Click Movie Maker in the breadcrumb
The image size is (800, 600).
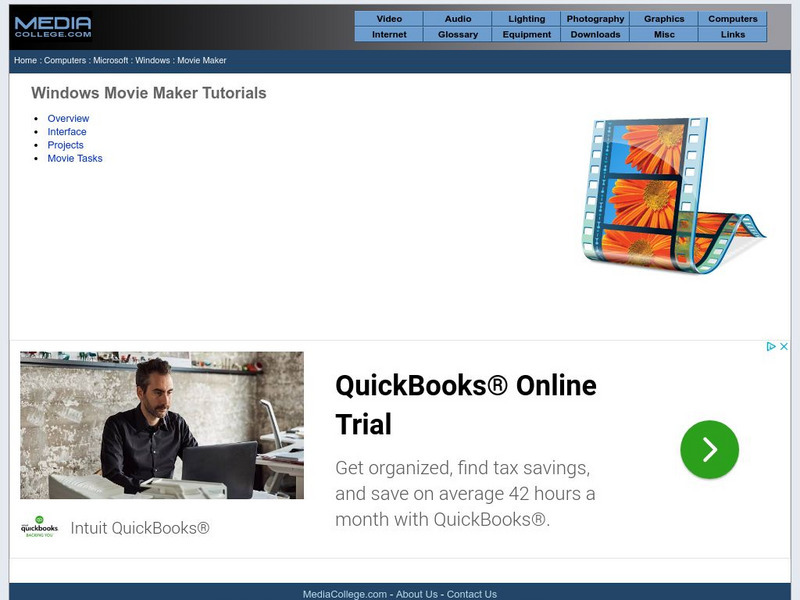click(x=202, y=60)
